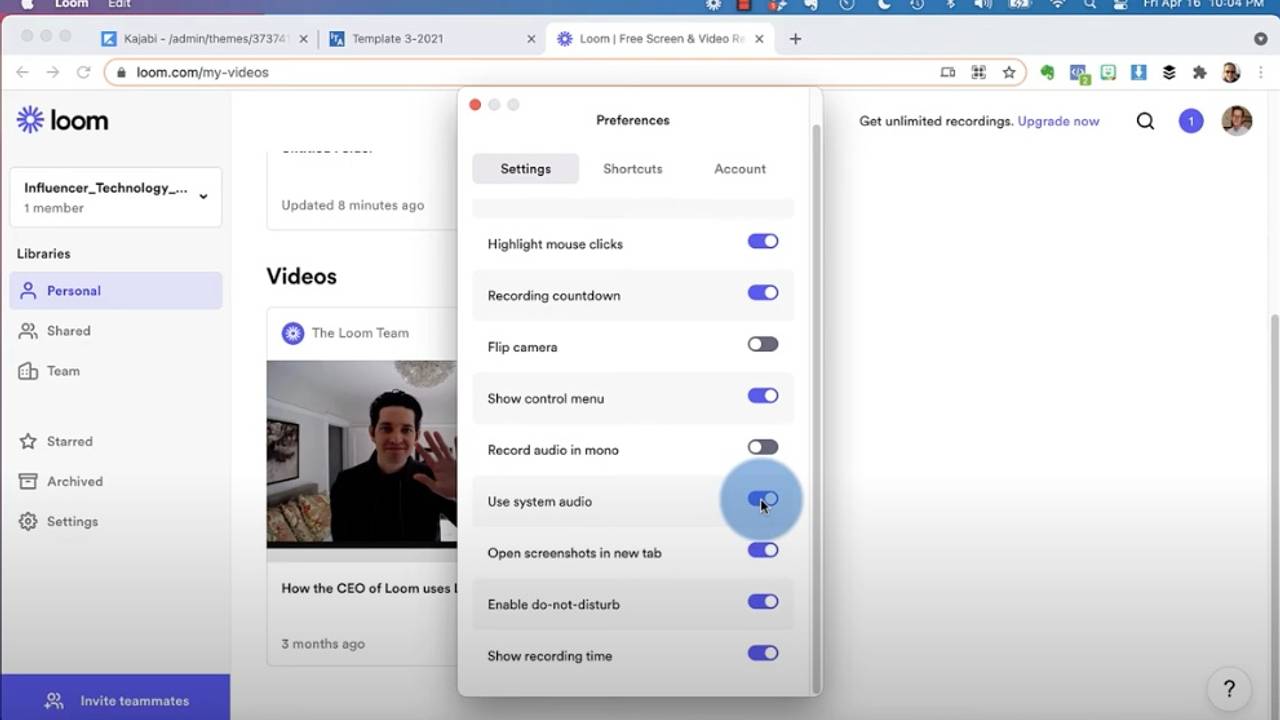Viewport: 1280px width, 720px height.
Task: Open Chrome extensions puzzle icon
Action: 1199,72
